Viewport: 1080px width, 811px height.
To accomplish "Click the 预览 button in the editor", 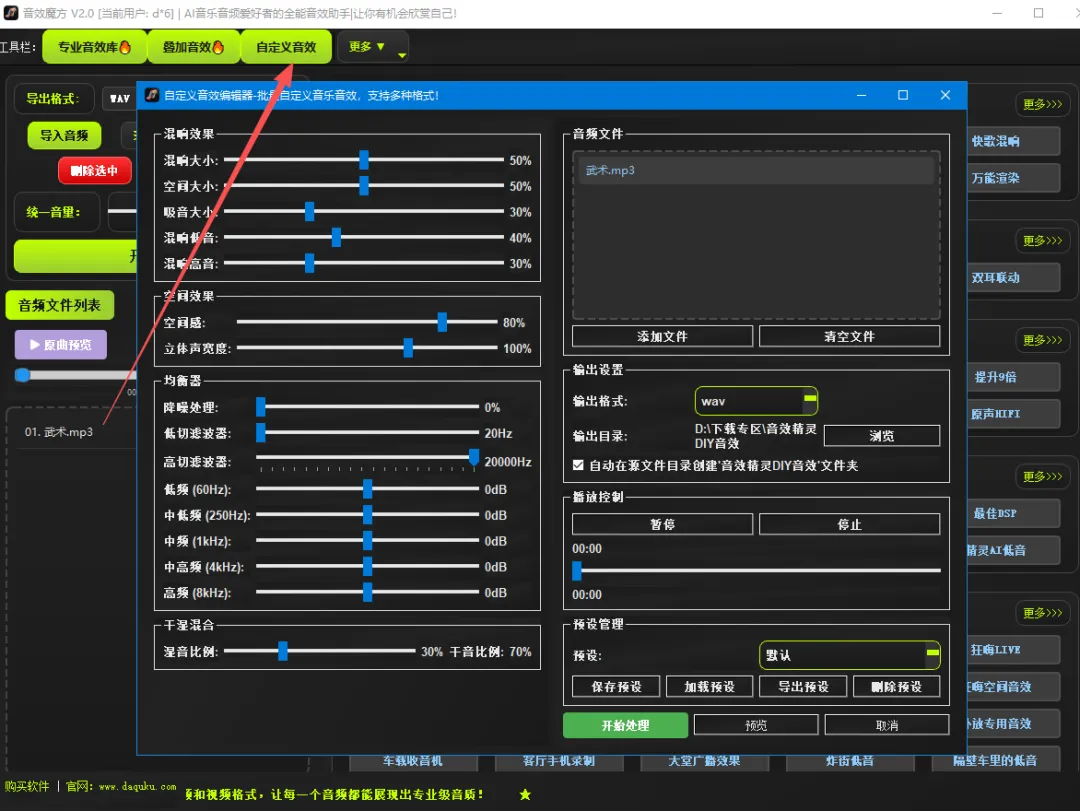I will tap(756, 725).
